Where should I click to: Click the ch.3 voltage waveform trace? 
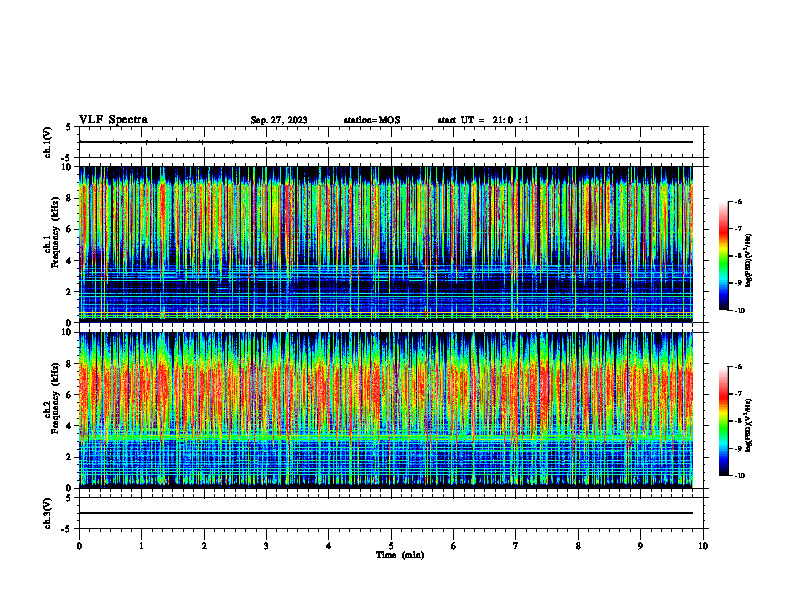point(386,513)
